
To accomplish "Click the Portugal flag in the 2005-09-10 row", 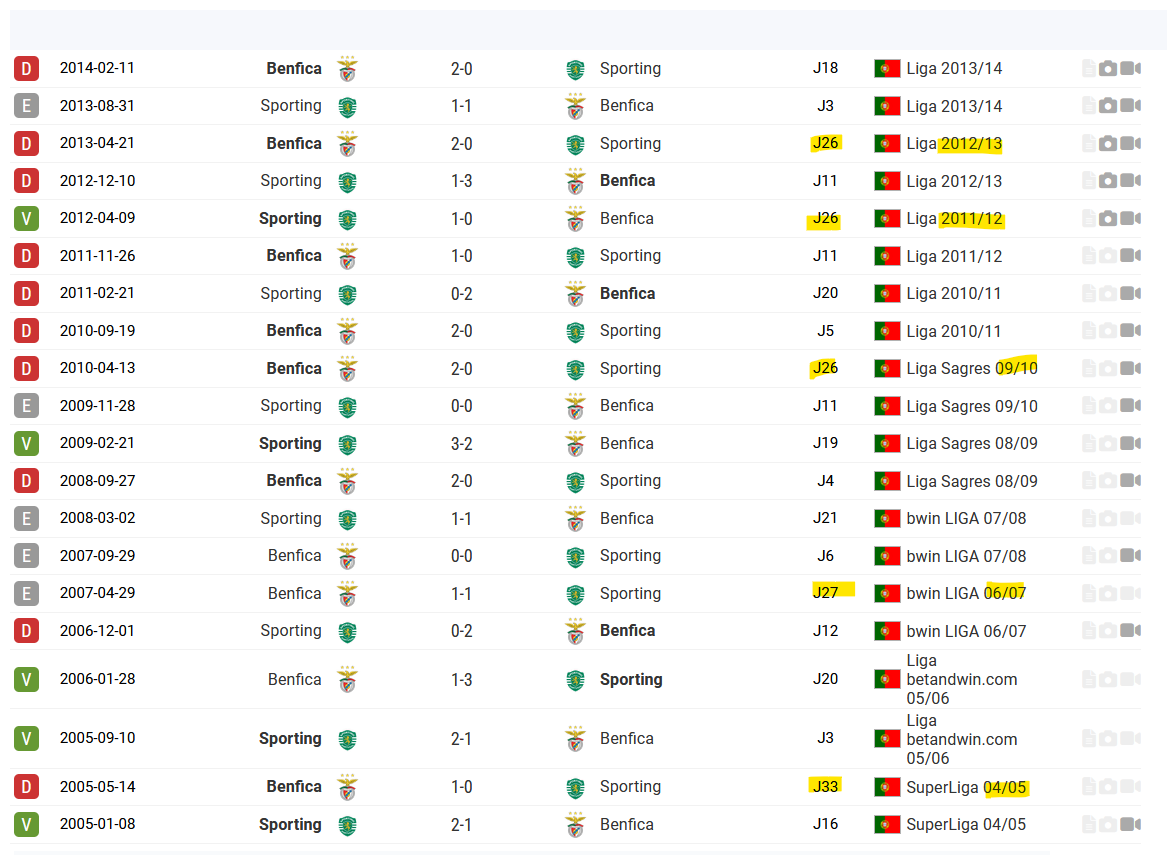I will point(887,740).
